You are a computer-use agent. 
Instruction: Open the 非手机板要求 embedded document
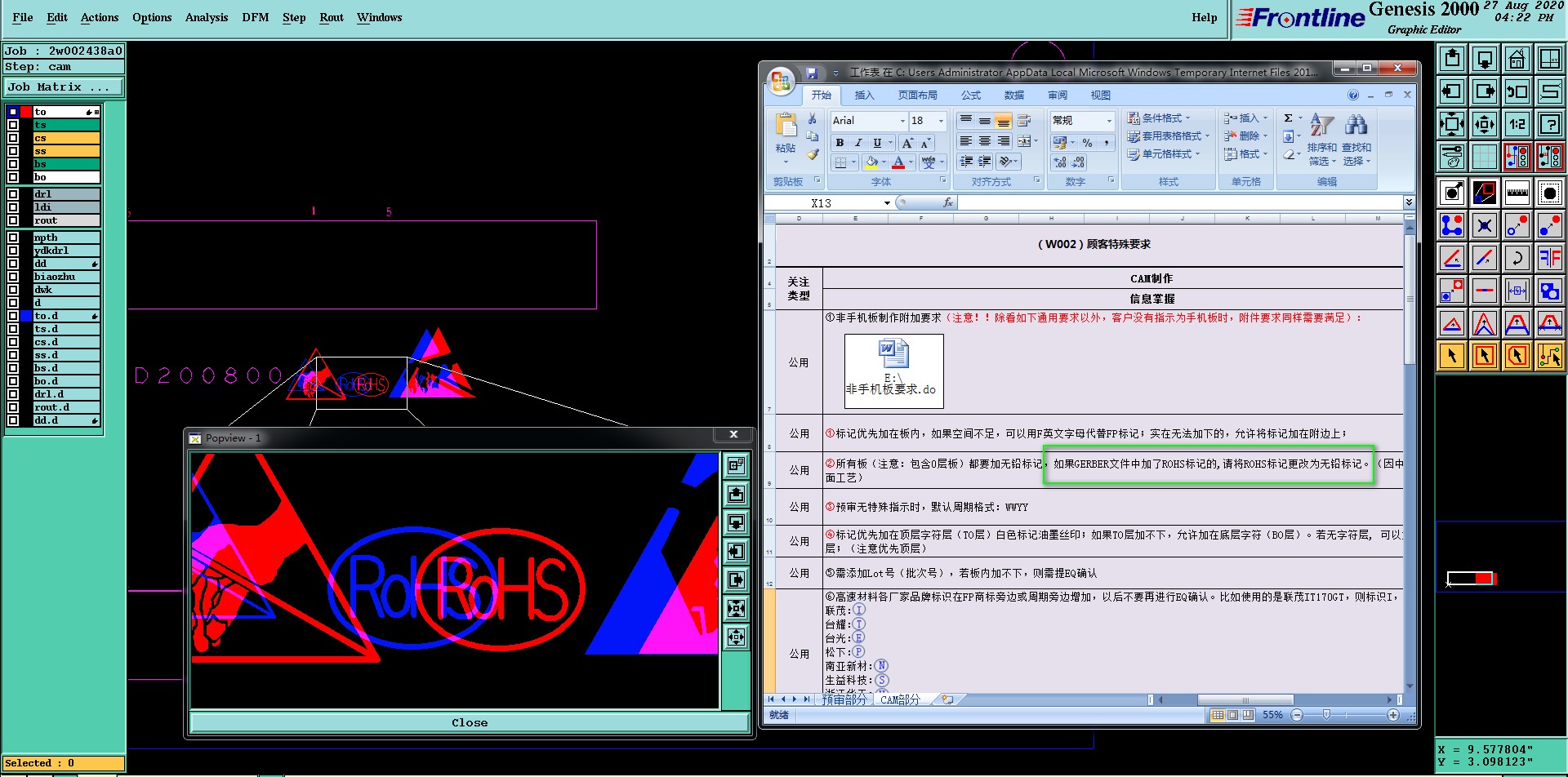(893, 371)
